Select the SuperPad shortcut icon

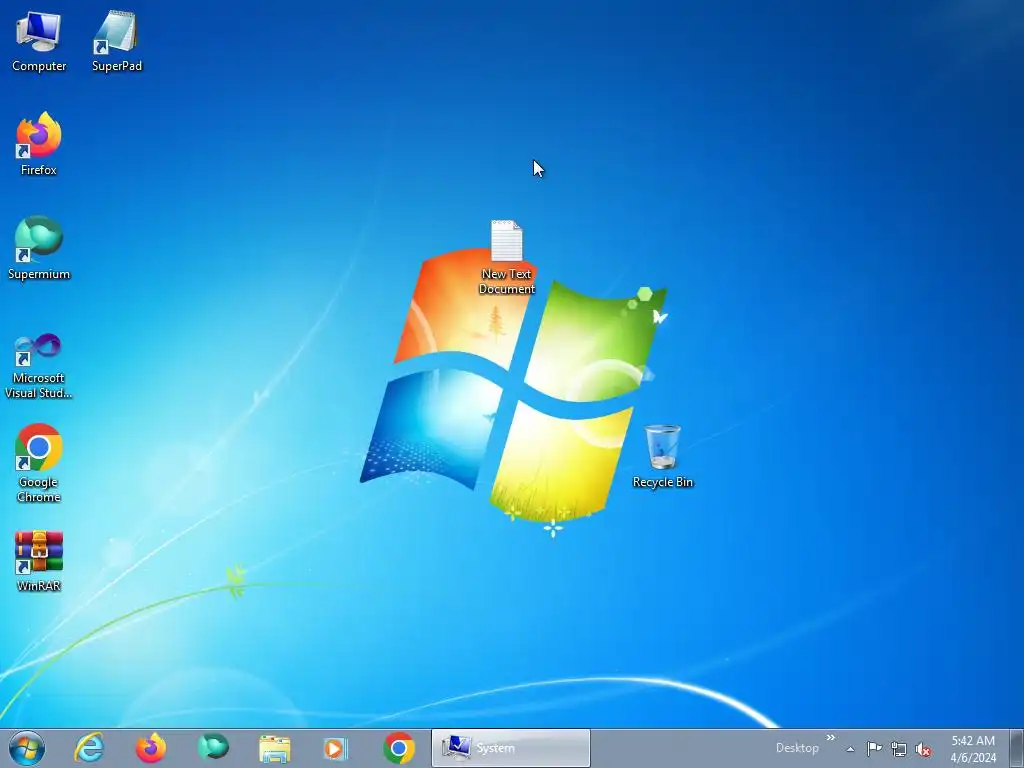click(x=116, y=42)
